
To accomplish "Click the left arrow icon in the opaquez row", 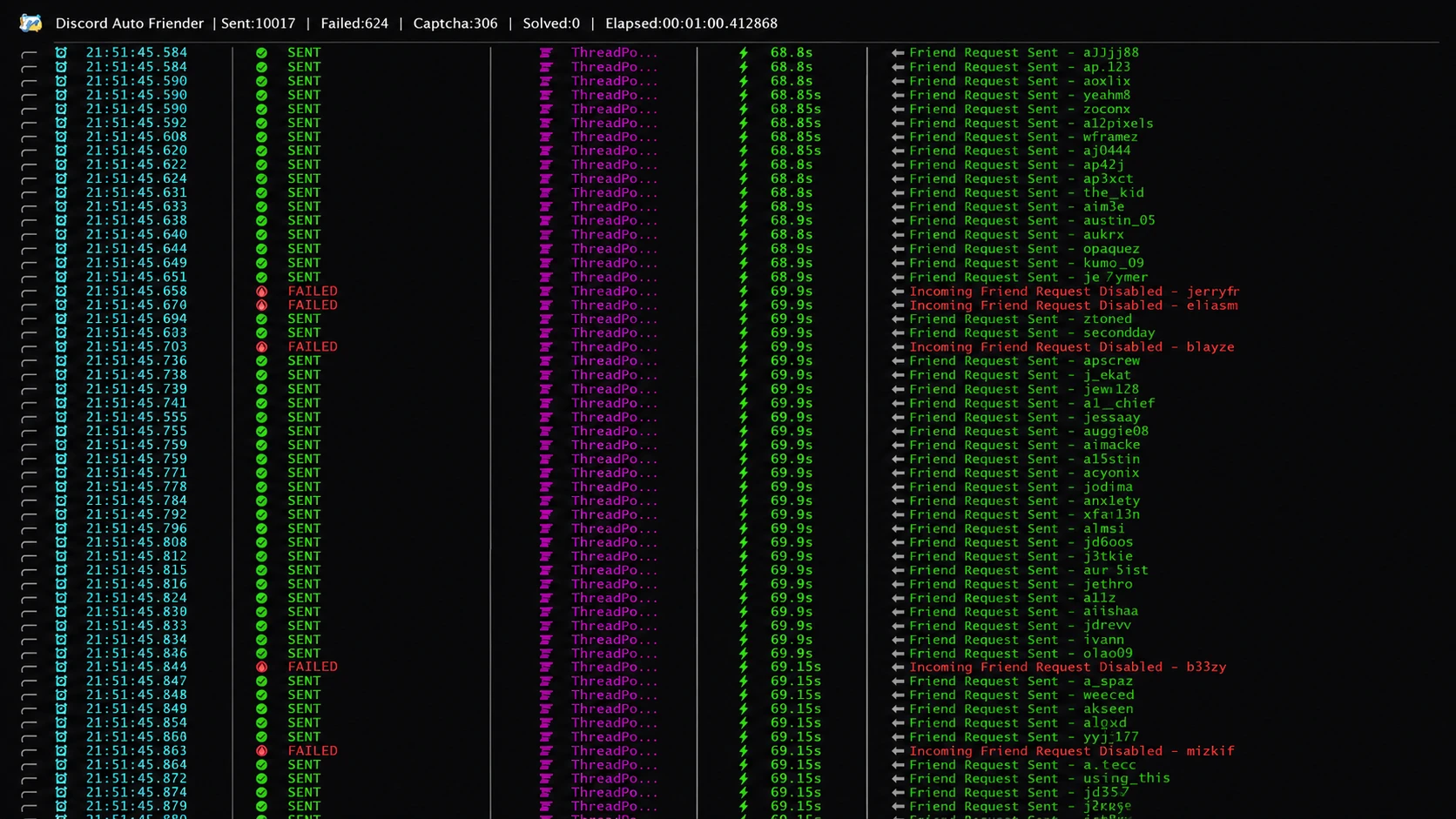I will pos(898,249).
